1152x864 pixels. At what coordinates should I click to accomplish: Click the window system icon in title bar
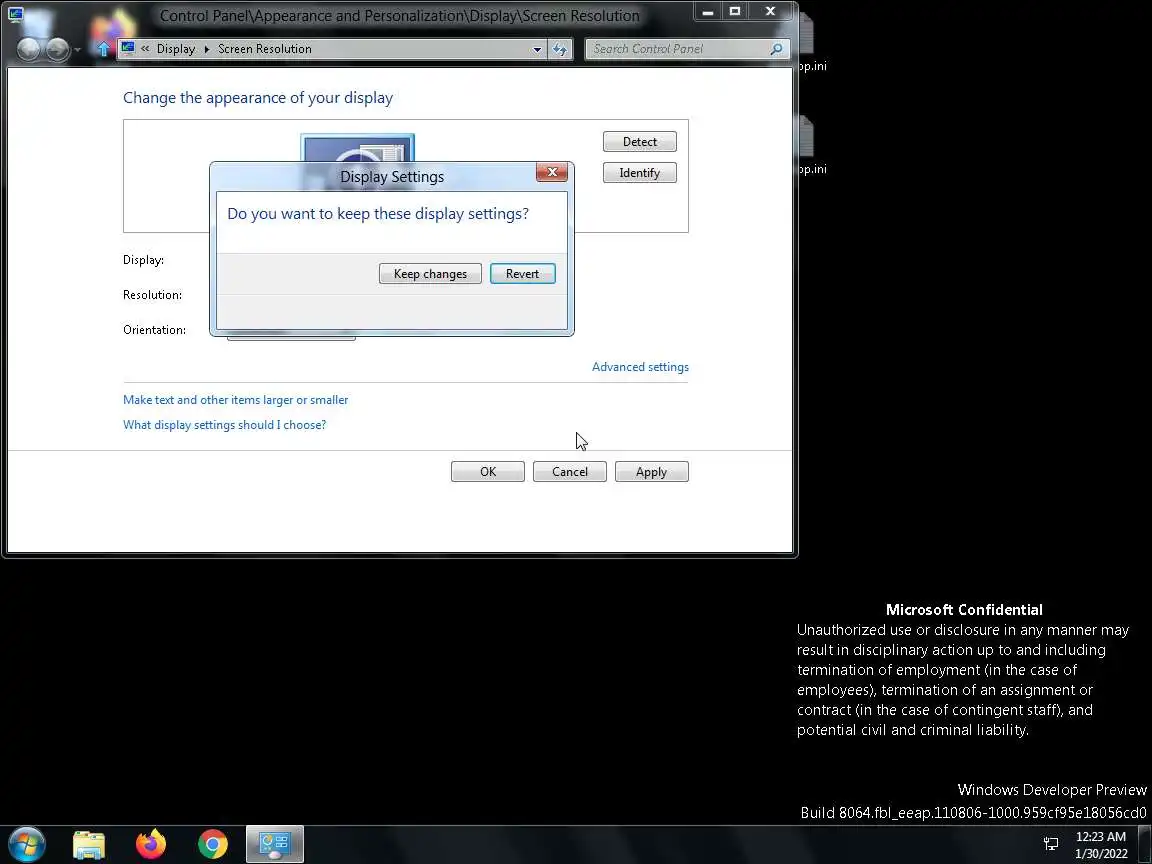tap(15, 14)
